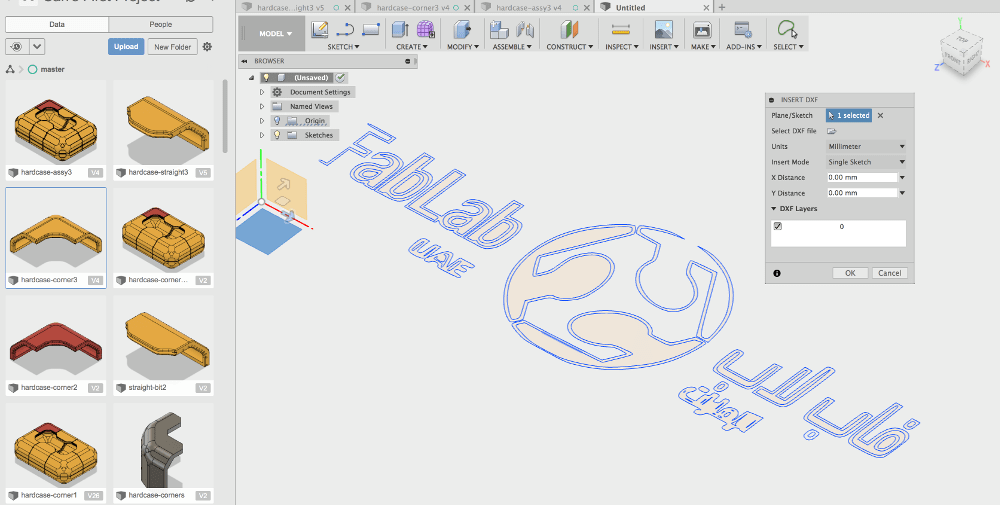Click the Select DXF file folder icon
Viewport: 1000px width, 505px height.
[x=832, y=131]
